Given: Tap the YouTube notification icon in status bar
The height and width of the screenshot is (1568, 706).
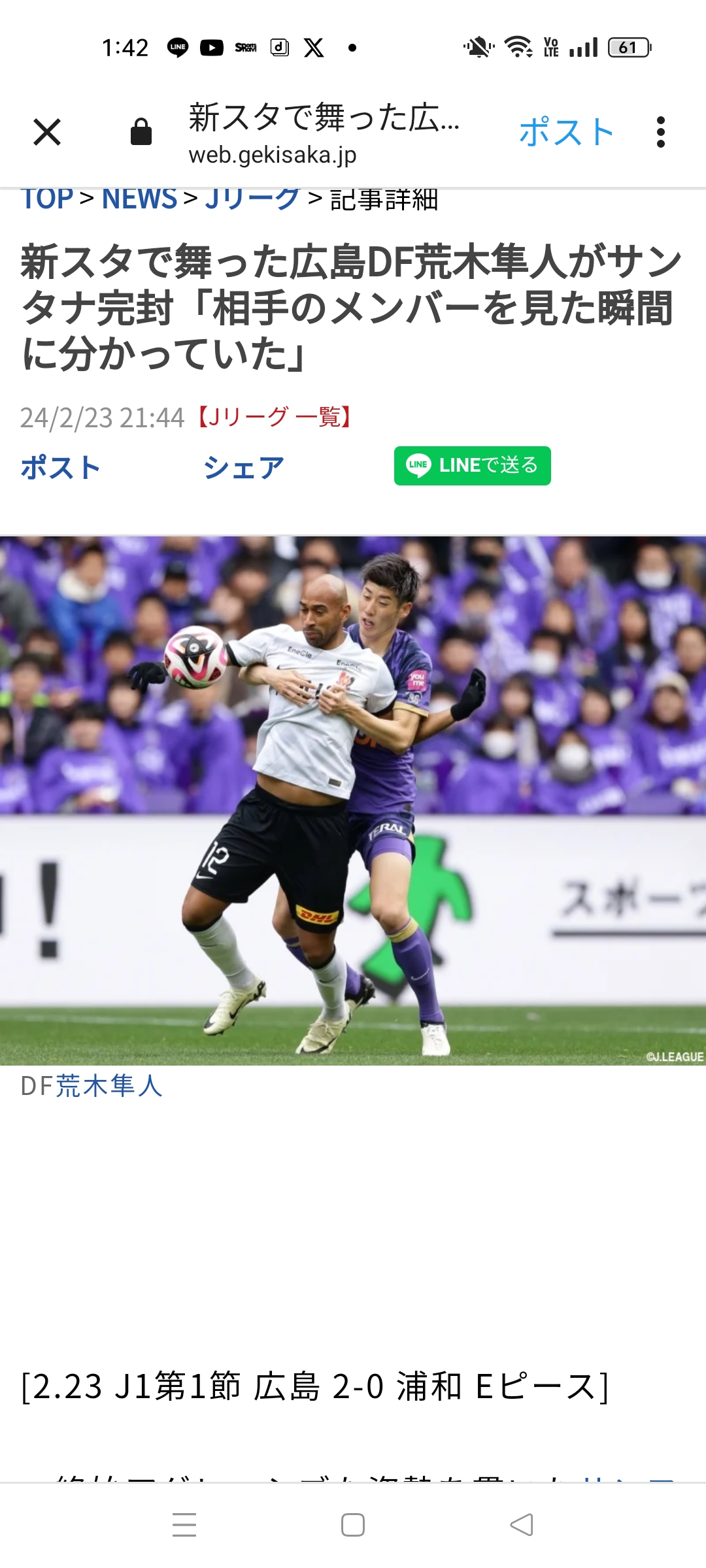Looking at the screenshot, I should [x=212, y=48].
